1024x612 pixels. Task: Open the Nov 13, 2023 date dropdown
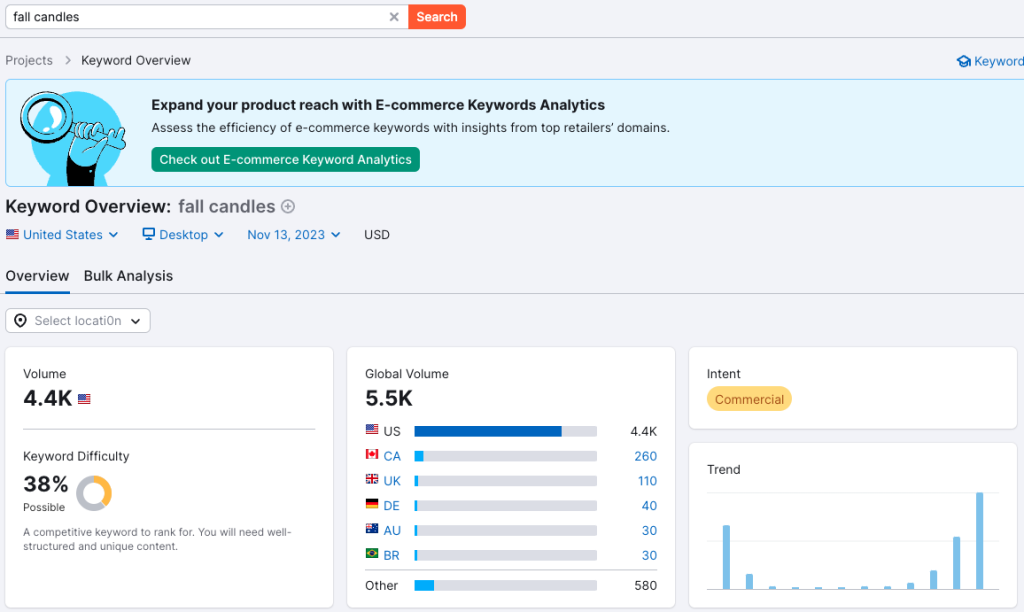(x=293, y=235)
